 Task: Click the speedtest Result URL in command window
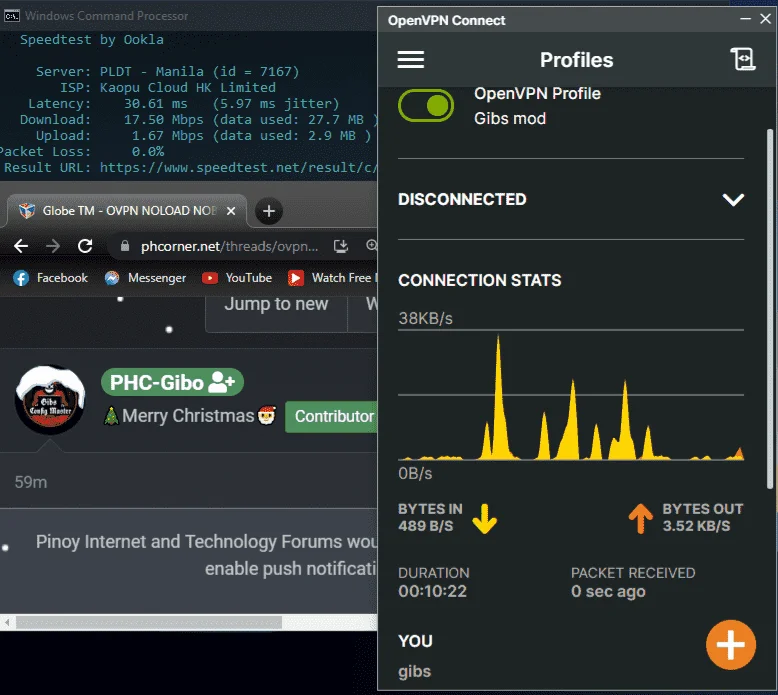click(238, 168)
